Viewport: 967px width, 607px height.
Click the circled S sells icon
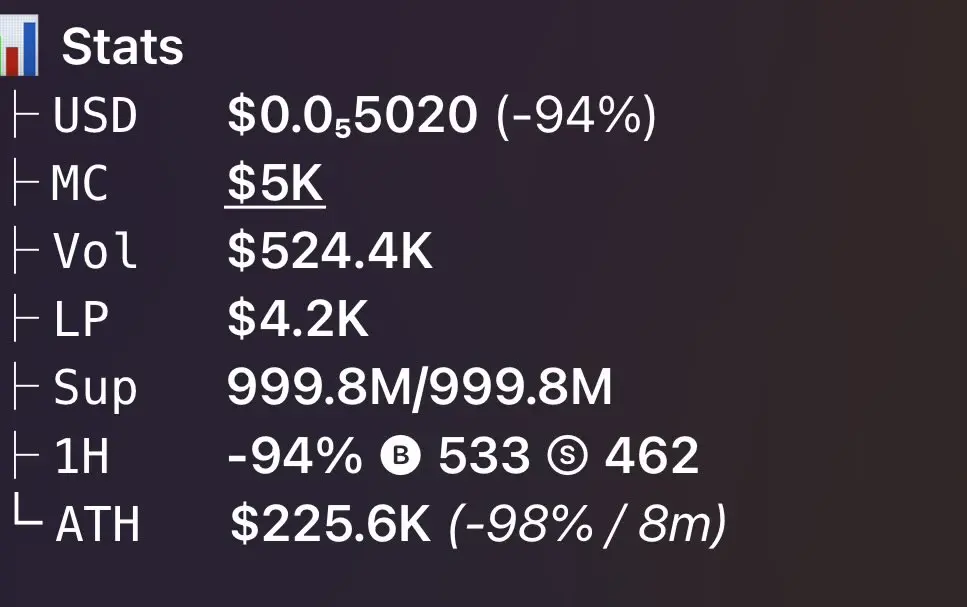(566, 457)
